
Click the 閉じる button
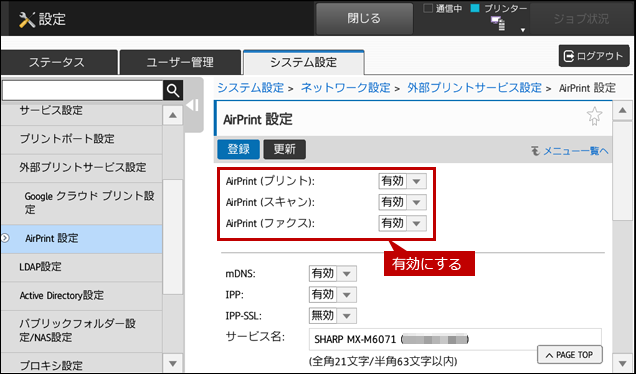[x=364, y=19]
